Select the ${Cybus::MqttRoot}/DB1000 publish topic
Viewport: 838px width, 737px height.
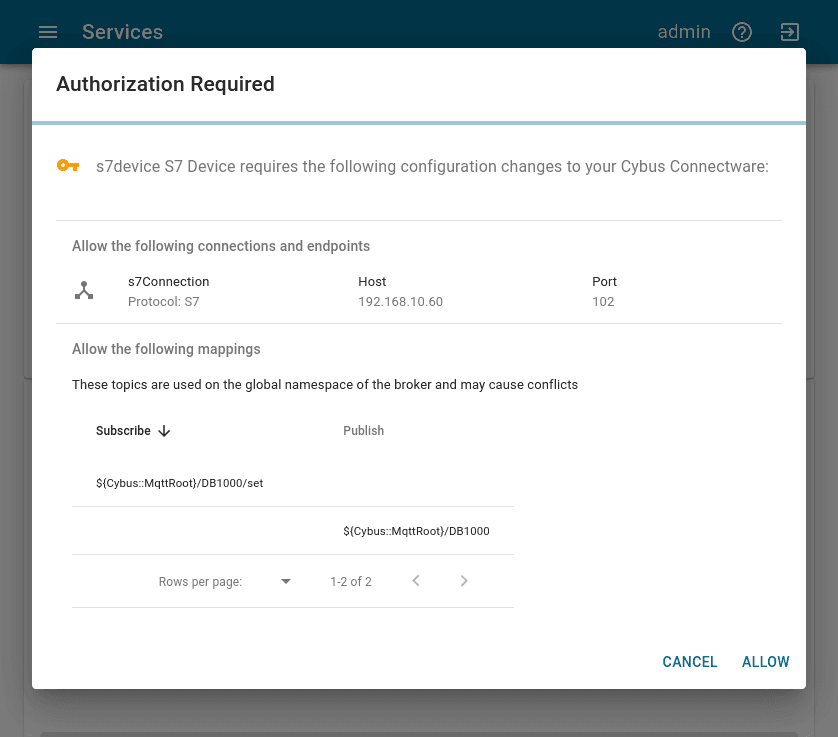point(416,531)
